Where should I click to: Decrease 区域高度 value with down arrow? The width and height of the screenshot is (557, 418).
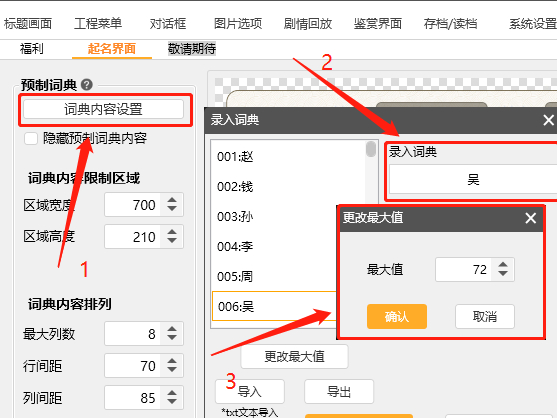[x=172, y=241]
